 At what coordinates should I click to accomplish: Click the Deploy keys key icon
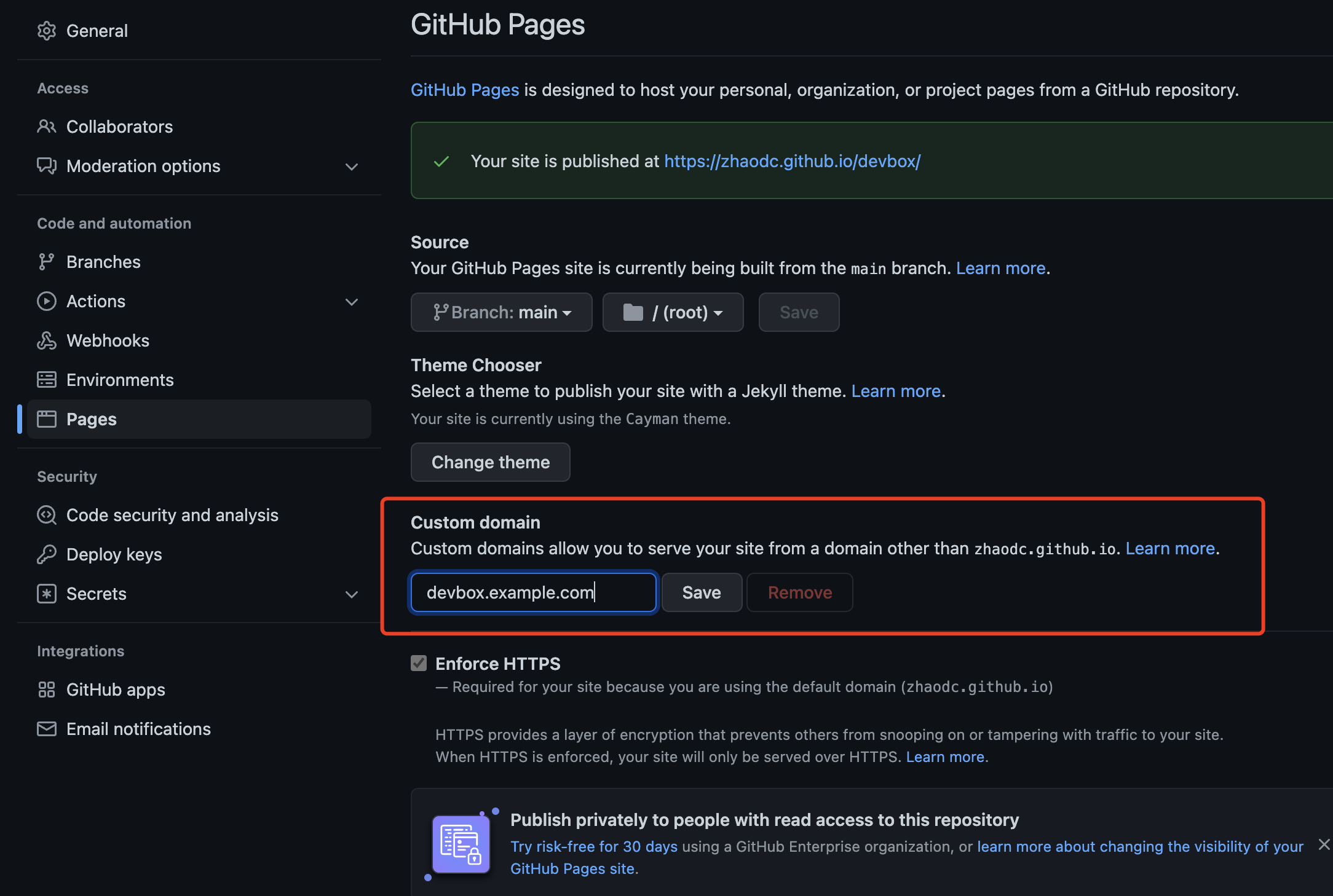[47, 554]
